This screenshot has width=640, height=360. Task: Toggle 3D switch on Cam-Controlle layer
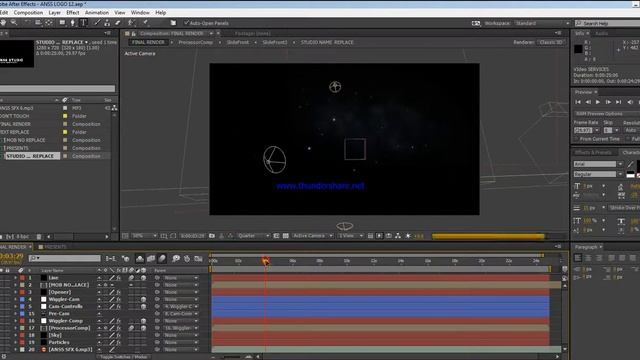point(144,307)
